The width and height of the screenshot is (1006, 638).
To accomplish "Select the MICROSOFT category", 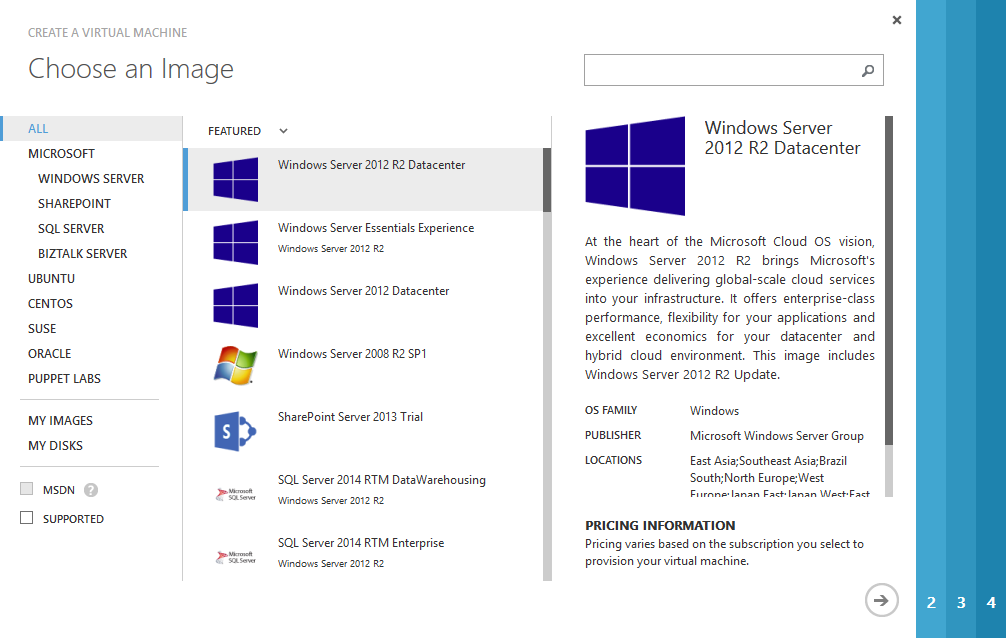I will pyautogui.click(x=62, y=154).
